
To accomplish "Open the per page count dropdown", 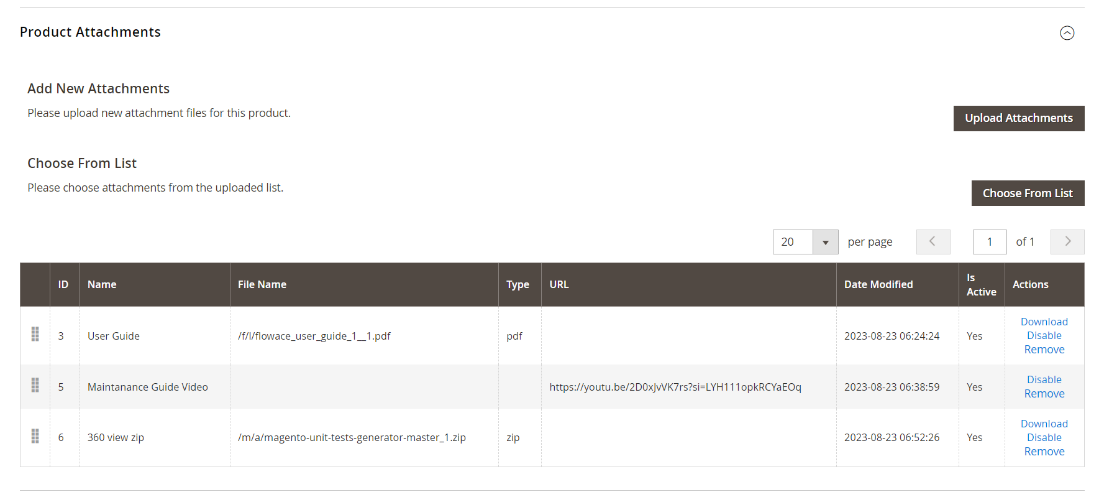I will pyautogui.click(x=825, y=242).
